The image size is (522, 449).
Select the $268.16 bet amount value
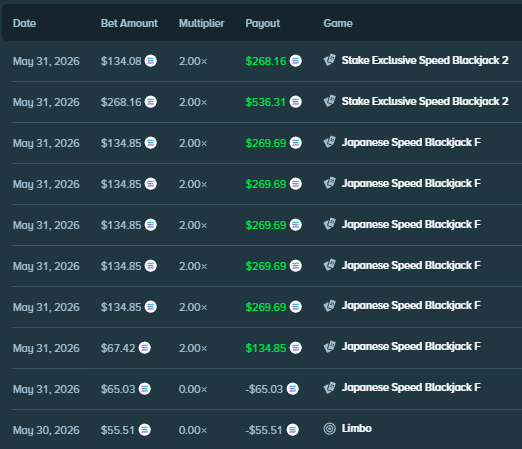pyautogui.click(x=121, y=102)
